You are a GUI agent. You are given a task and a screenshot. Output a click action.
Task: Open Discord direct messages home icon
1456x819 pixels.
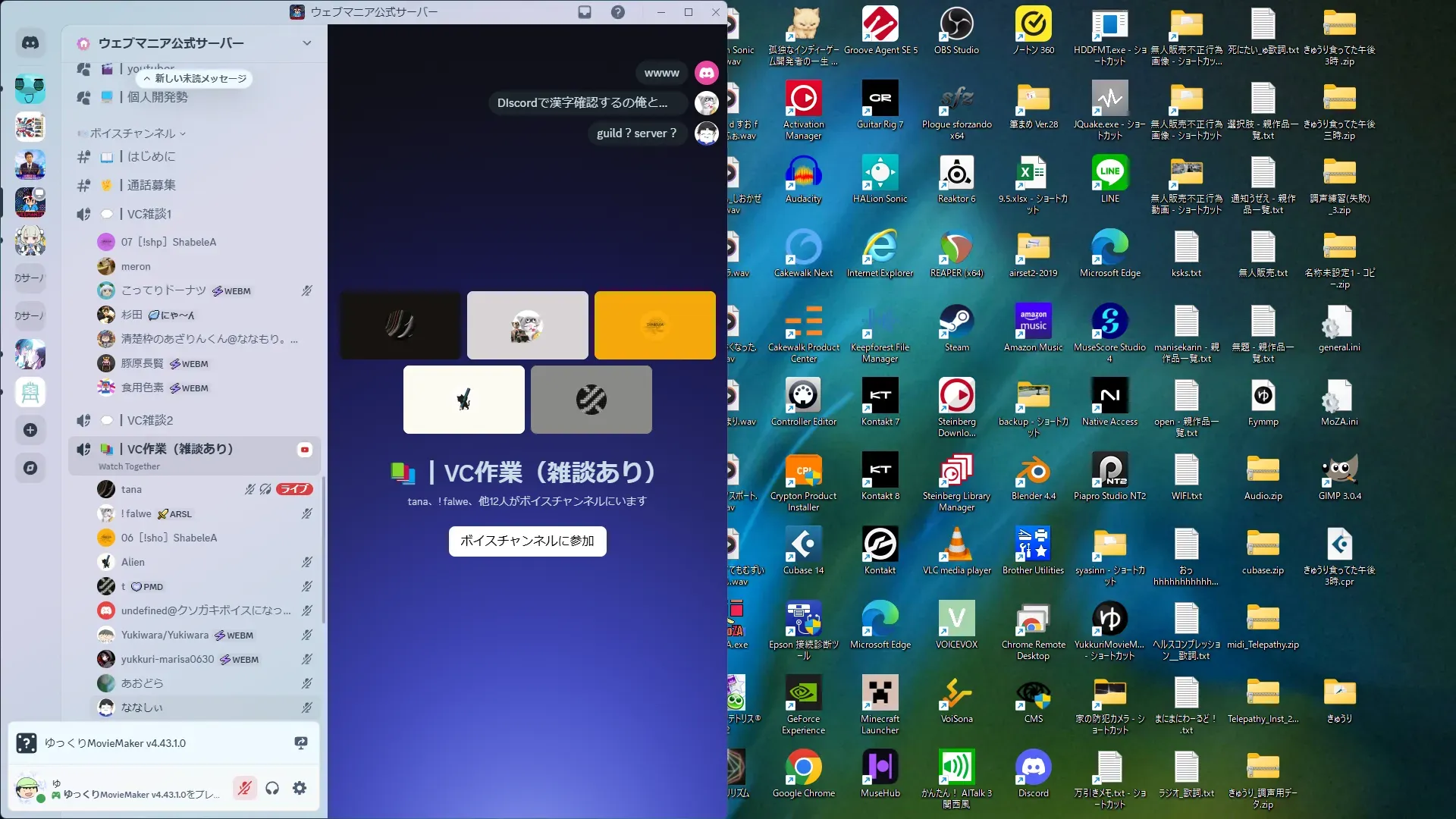pyautogui.click(x=30, y=43)
